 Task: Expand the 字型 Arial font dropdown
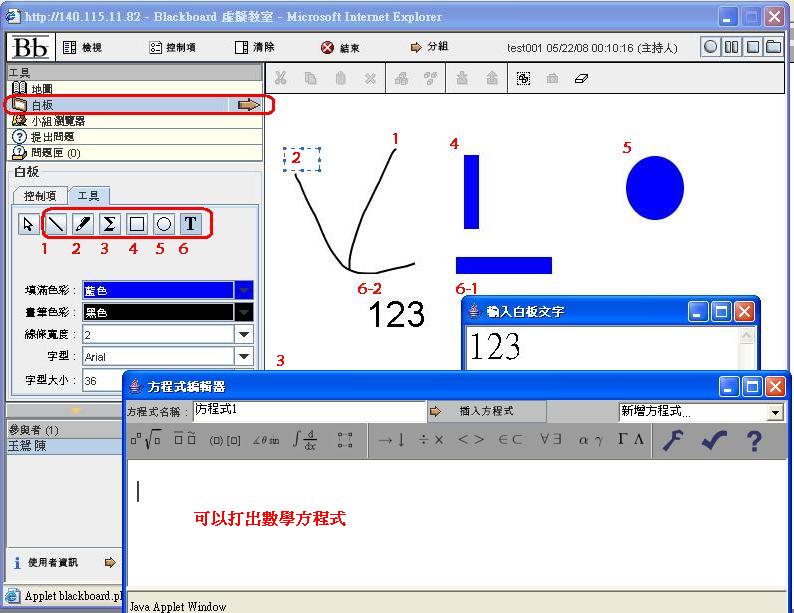(x=243, y=356)
